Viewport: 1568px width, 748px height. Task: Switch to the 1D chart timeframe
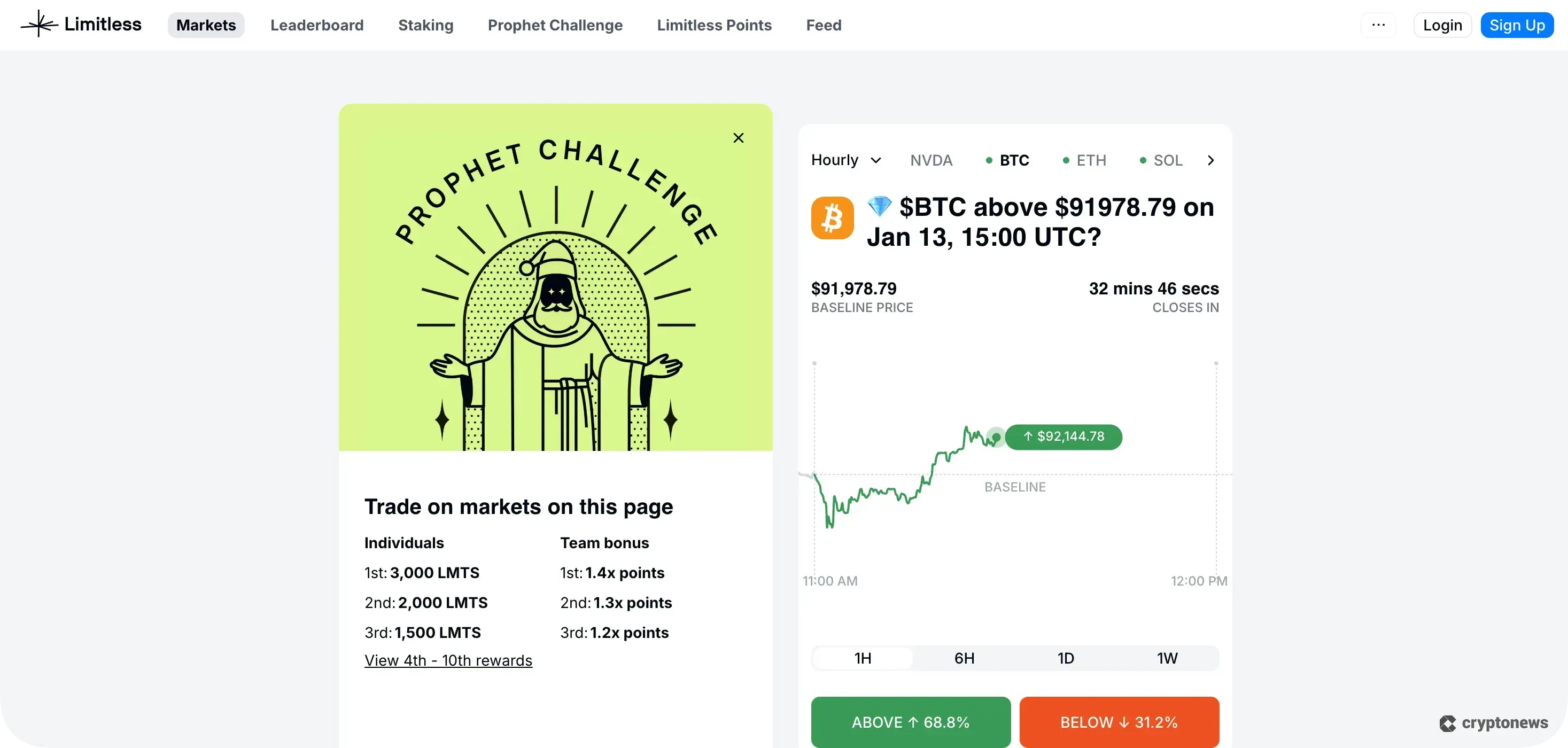click(1065, 658)
